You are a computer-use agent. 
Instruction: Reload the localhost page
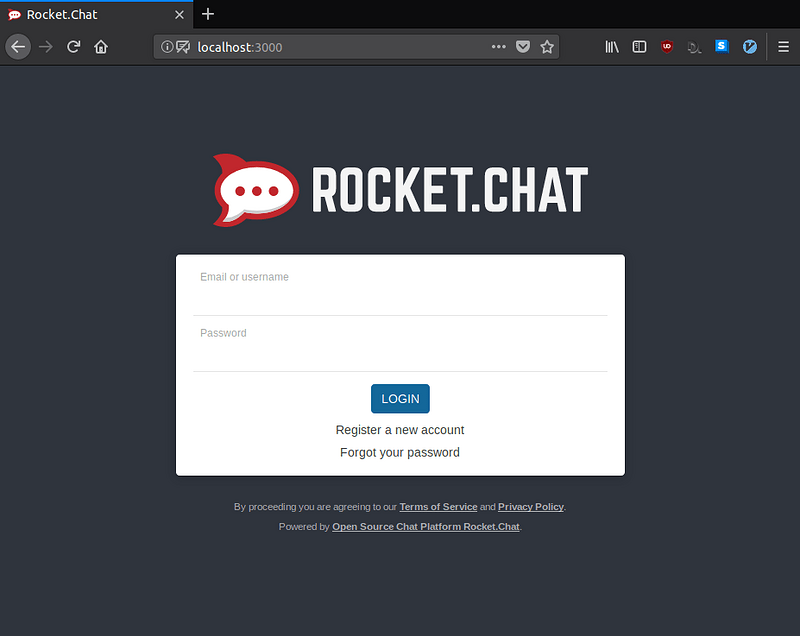(73, 47)
